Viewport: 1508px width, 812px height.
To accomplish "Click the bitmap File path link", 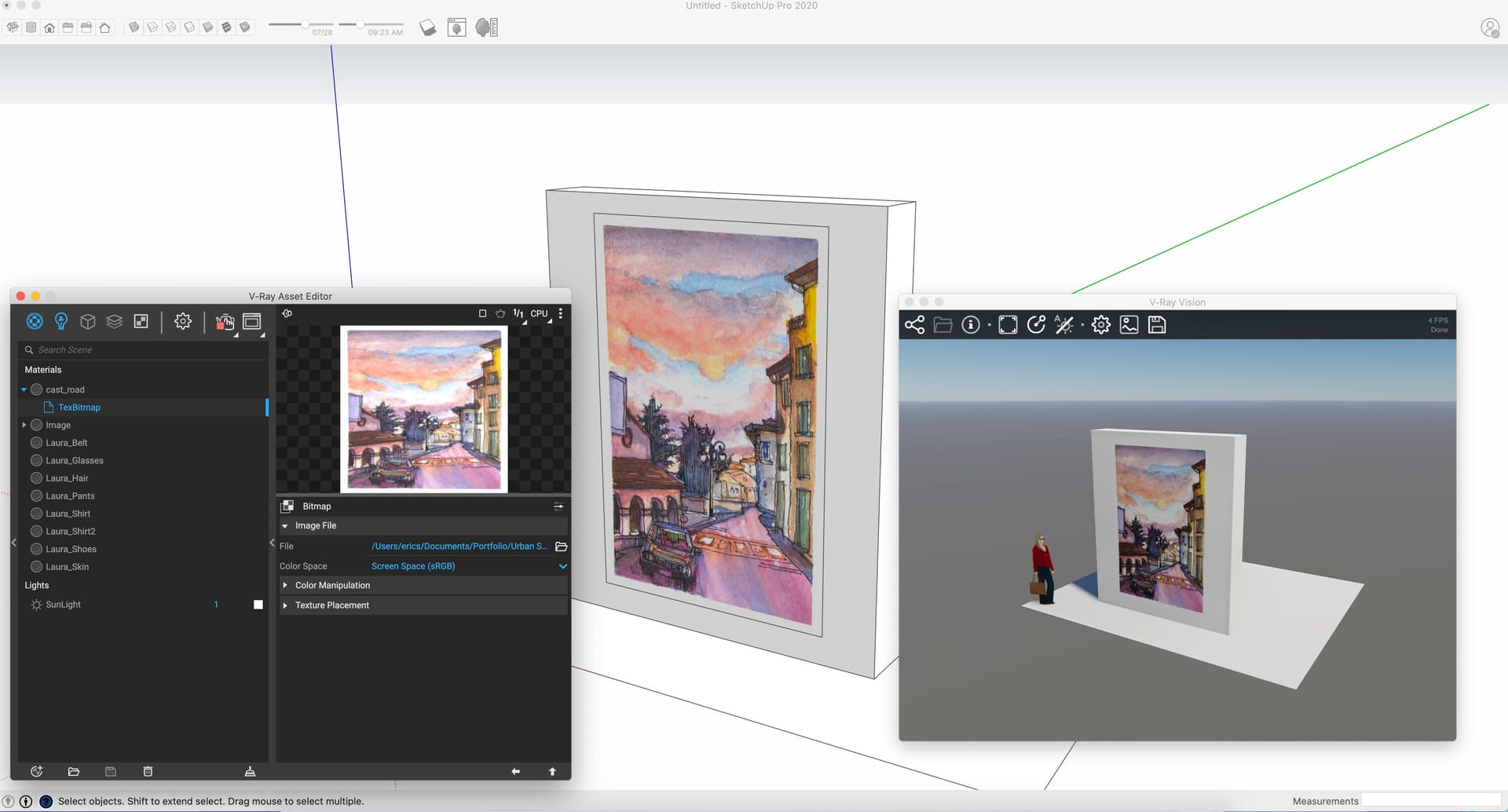I will click(459, 547).
